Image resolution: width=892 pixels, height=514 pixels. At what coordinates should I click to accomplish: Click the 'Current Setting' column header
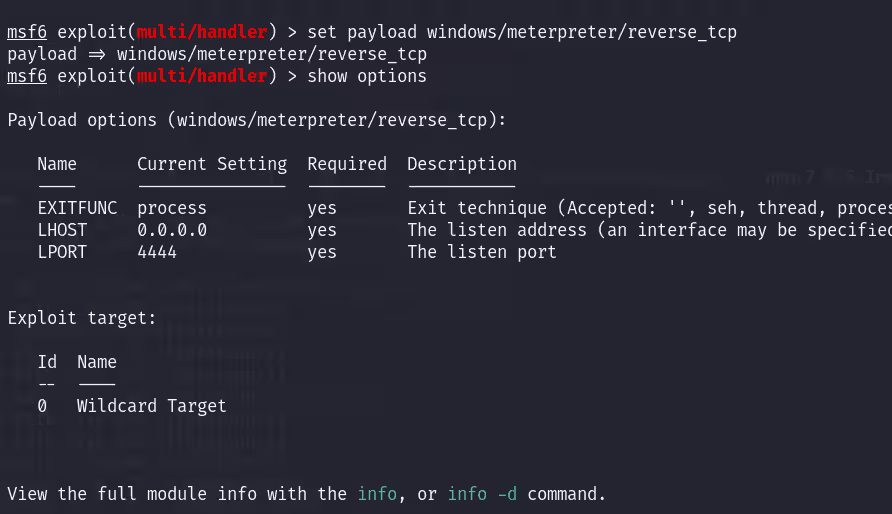tap(212, 164)
